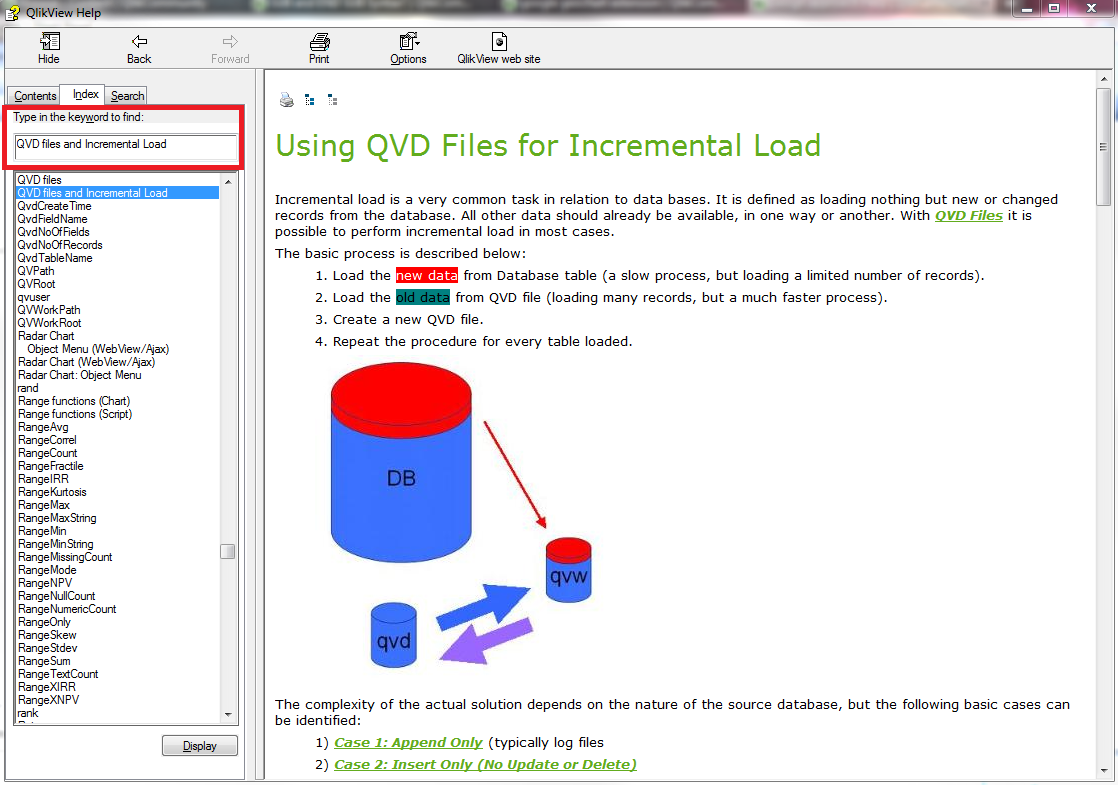This screenshot has height=785, width=1118.
Task: Switch to the Contents tab
Action: [x=35, y=96]
